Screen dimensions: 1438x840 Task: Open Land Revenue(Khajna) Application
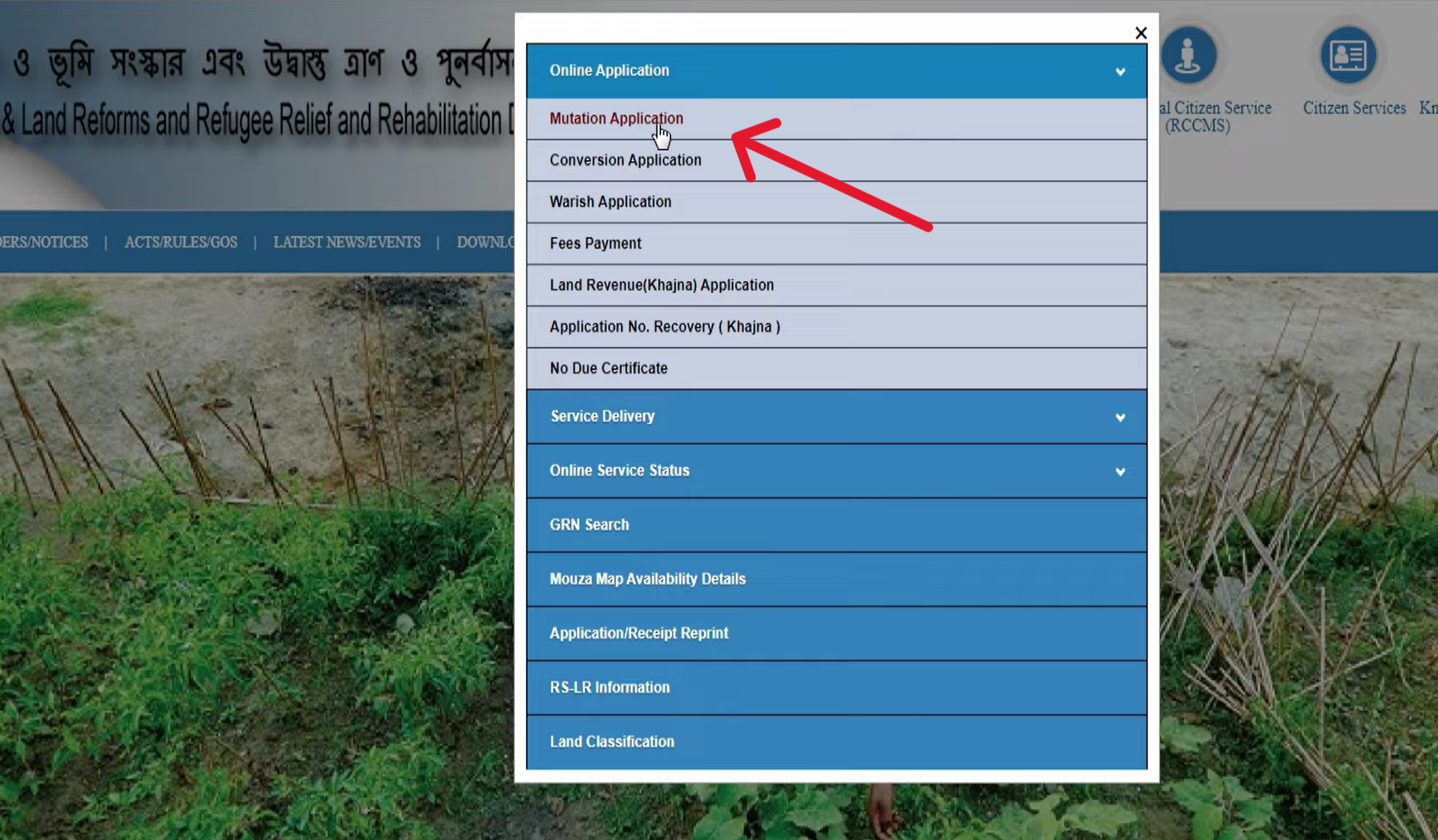click(661, 285)
